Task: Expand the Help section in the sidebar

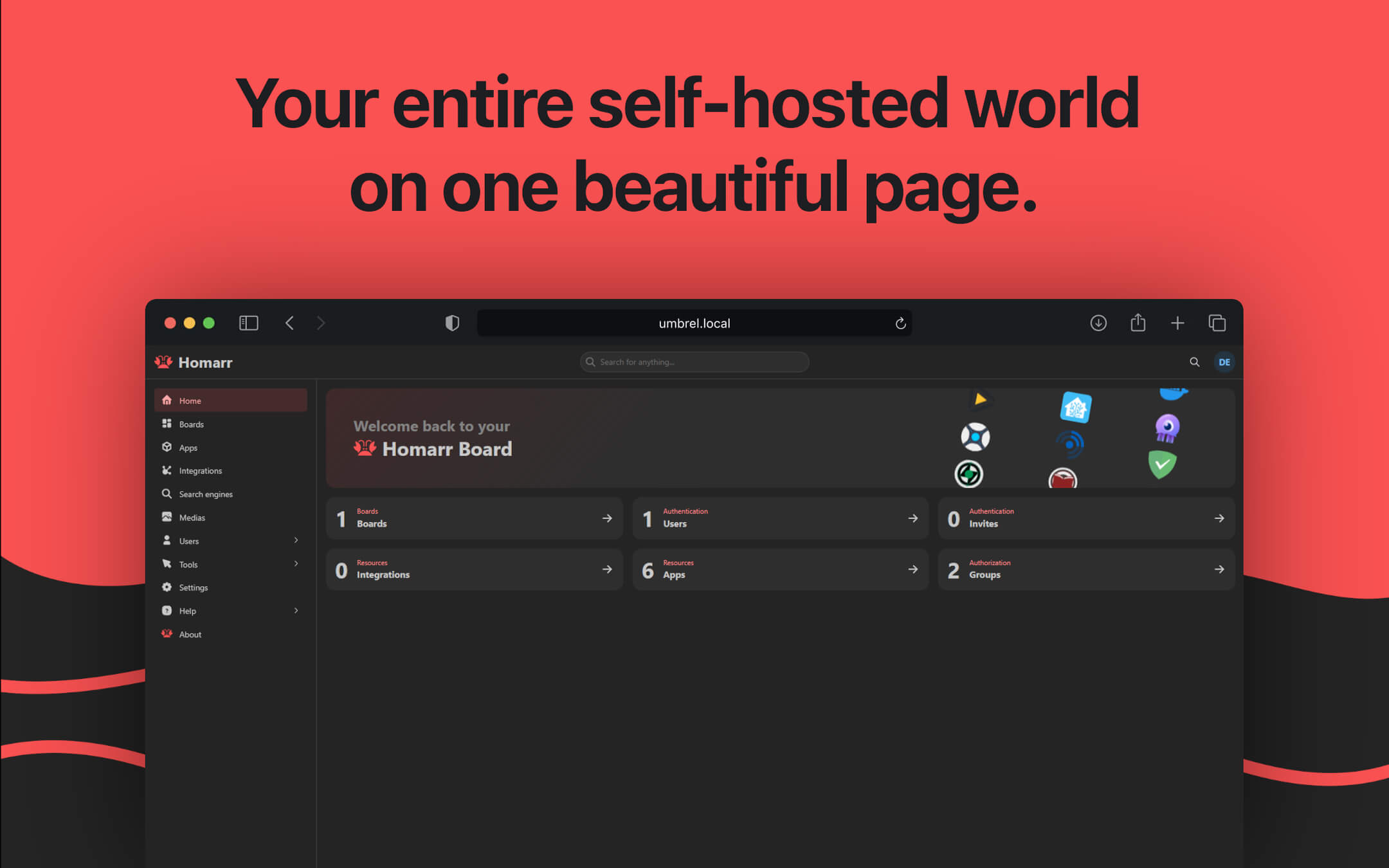Action: pos(296,610)
